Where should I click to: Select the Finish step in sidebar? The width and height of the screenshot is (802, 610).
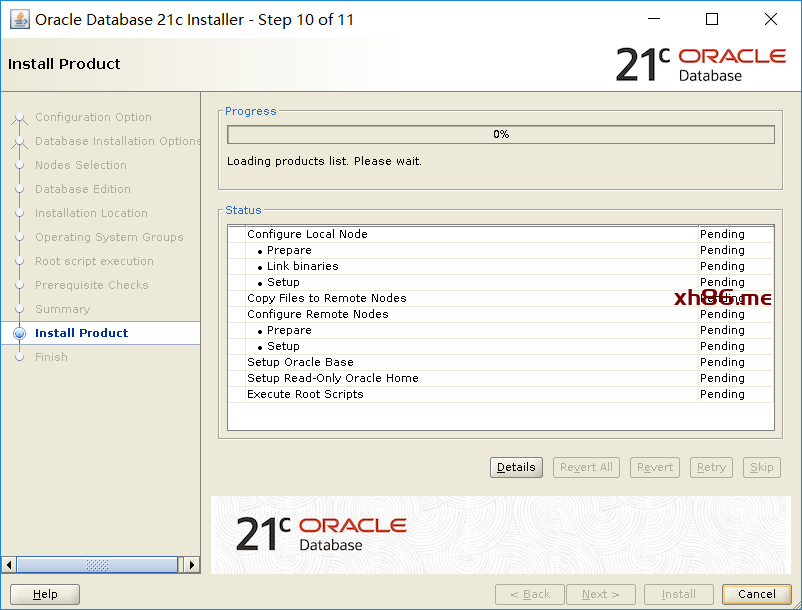pyautogui.click(x=51, y=357)
